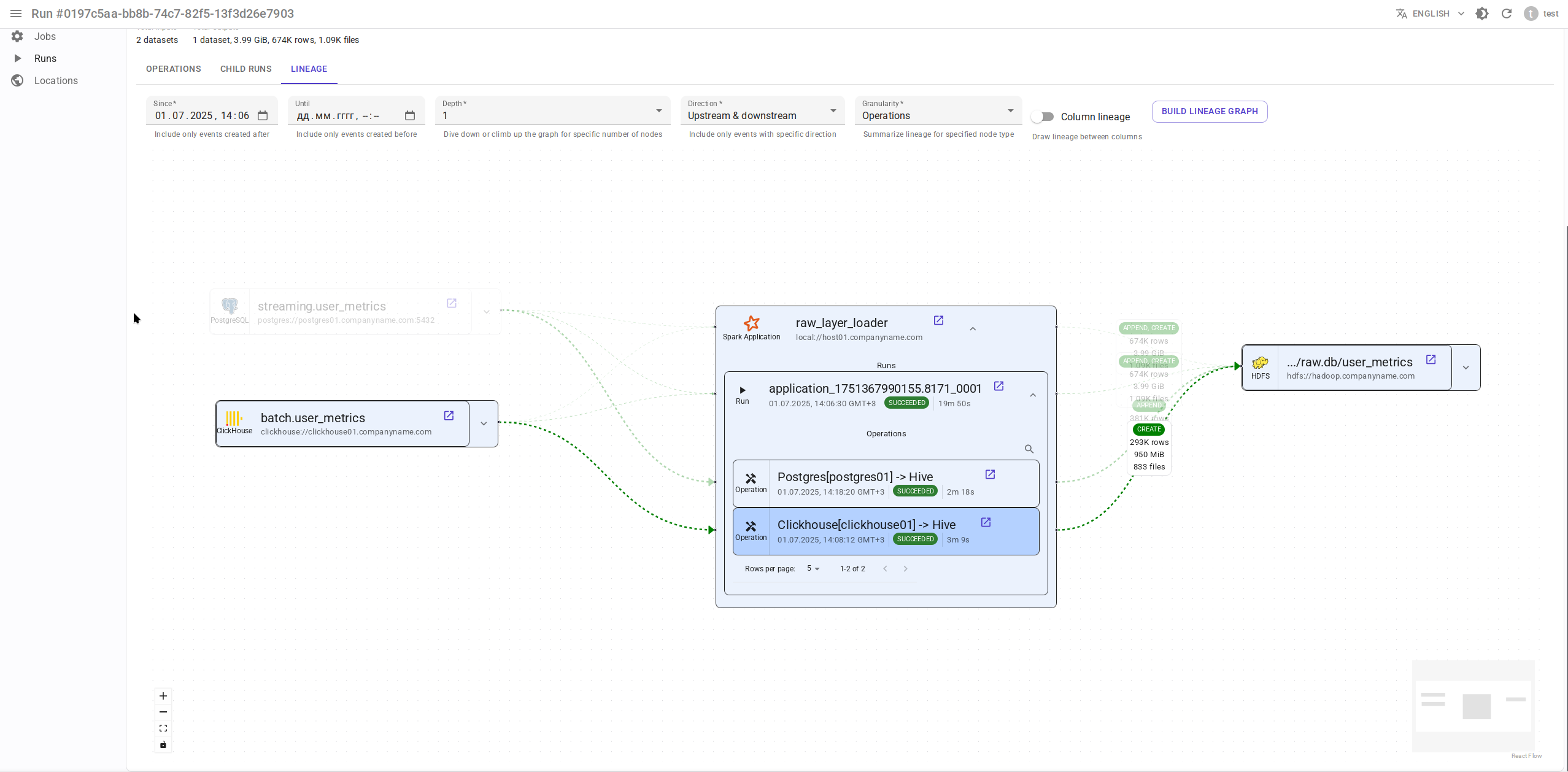1568x772 pixels.
Task: Click search icon in Operations list
Action: tap(1029, 449)
